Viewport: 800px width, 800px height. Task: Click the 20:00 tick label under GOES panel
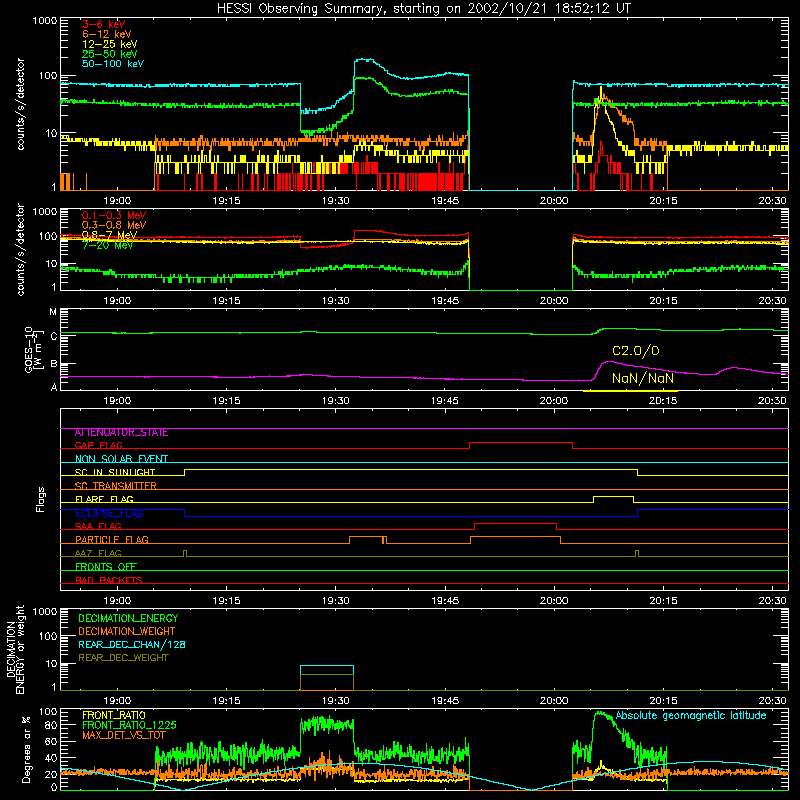coord(554,401)
